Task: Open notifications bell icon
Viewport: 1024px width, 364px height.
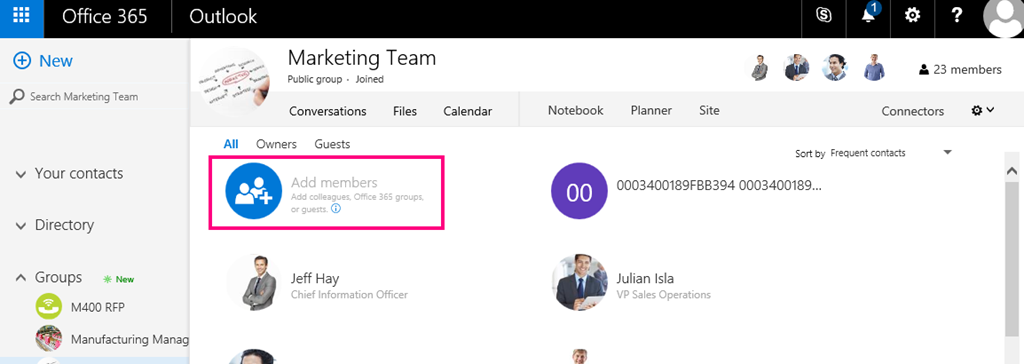Action: (869, 14)
